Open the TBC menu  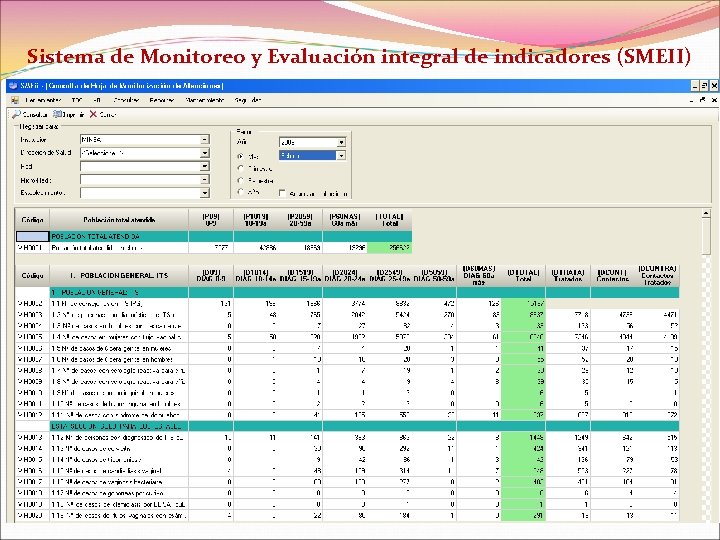pyautogui.click(x=77, y=100)
